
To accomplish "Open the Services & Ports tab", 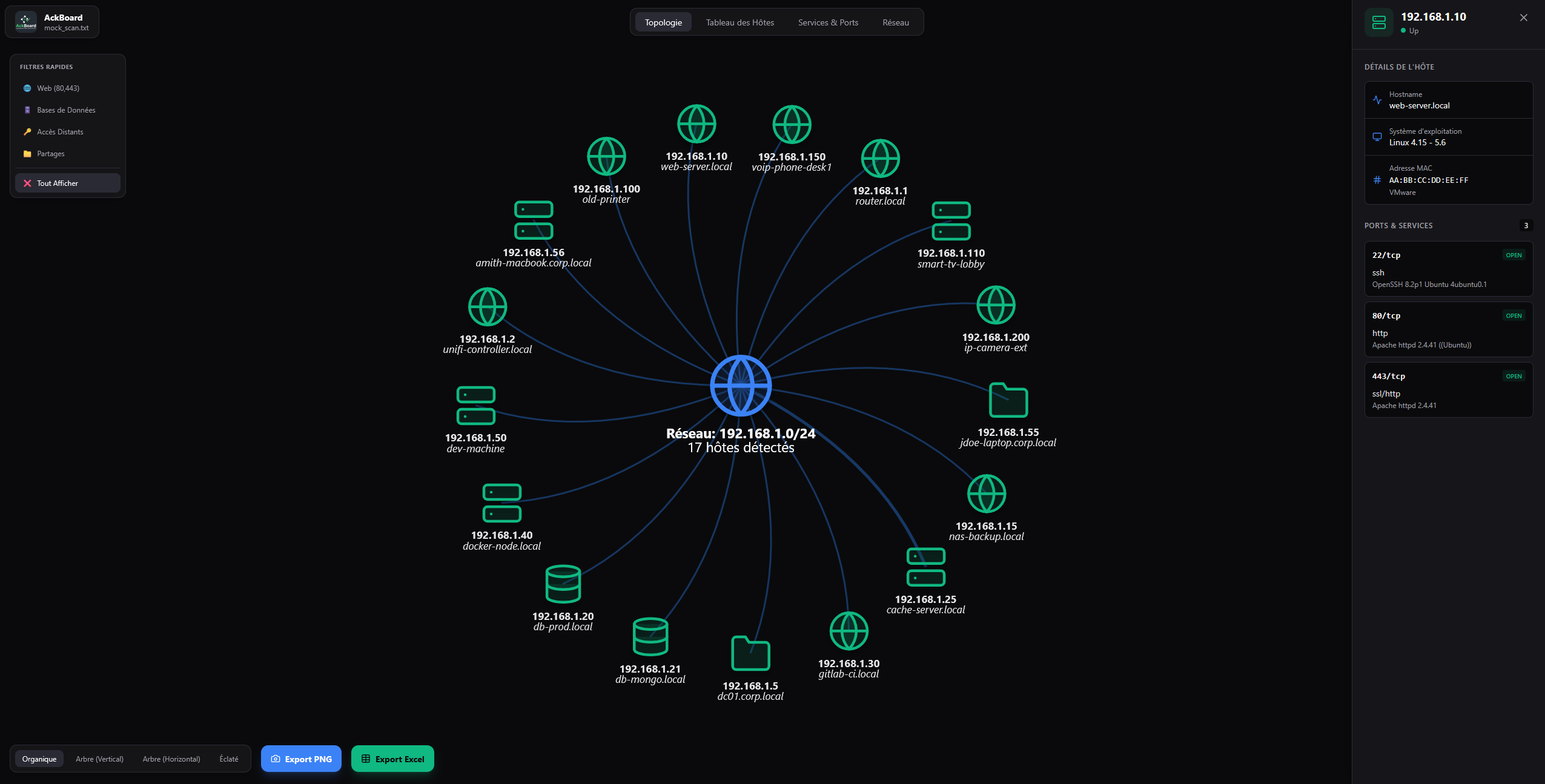I will (x=828, y=22).
